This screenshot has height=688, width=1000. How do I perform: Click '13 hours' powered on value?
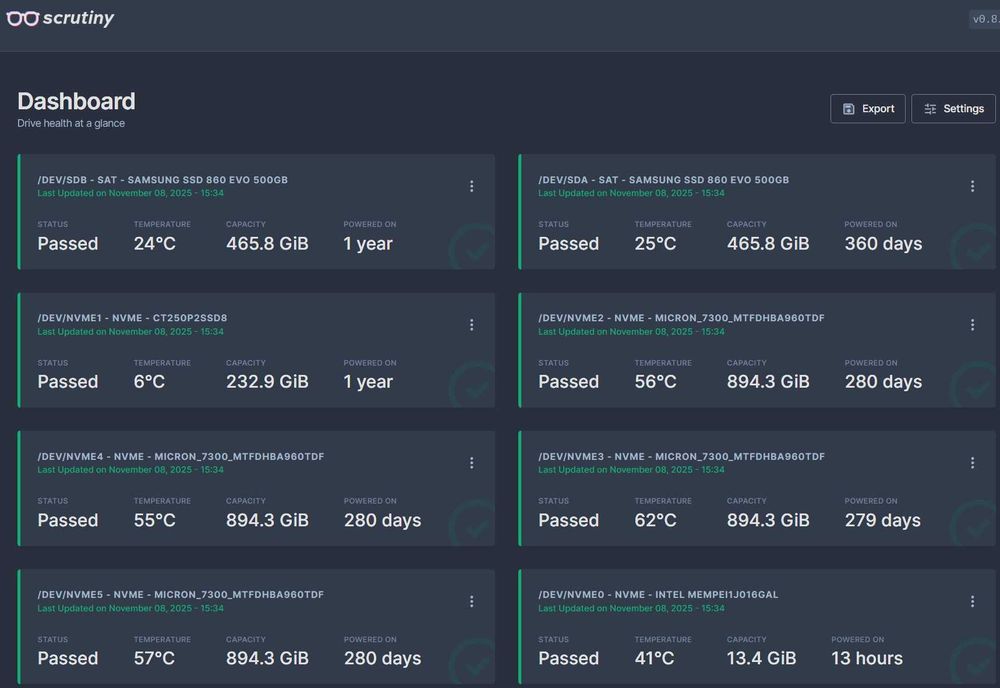[x=867, y=658]
